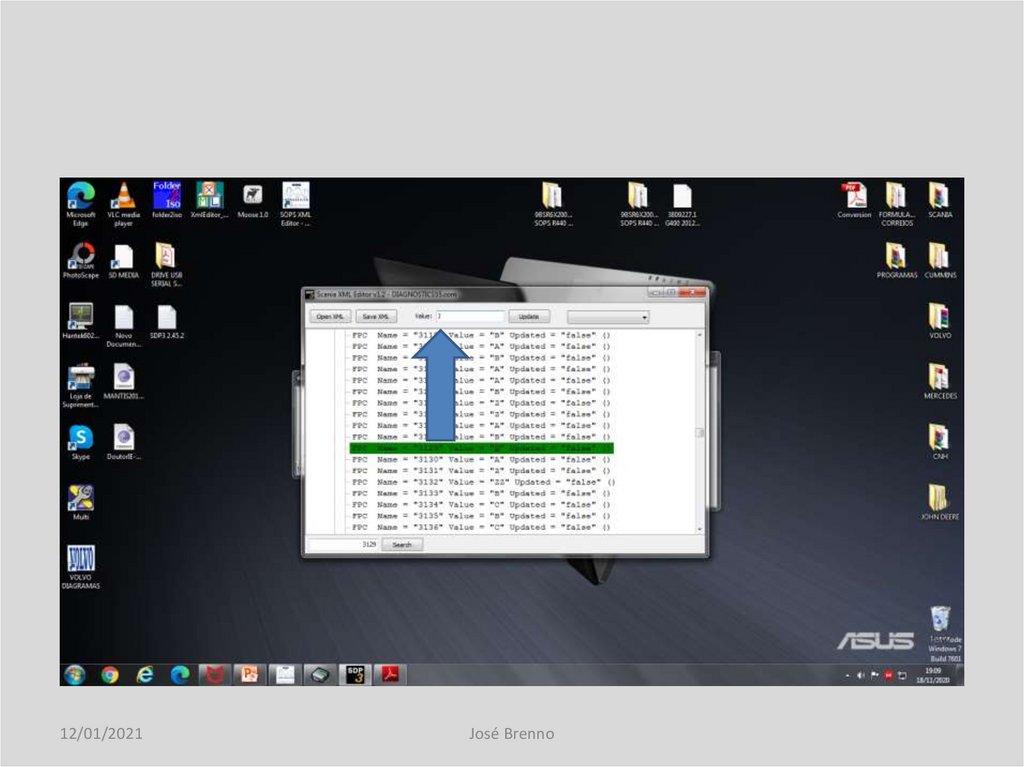Open SDP3 from the taskbar
1024x767 pixels.
355,674
